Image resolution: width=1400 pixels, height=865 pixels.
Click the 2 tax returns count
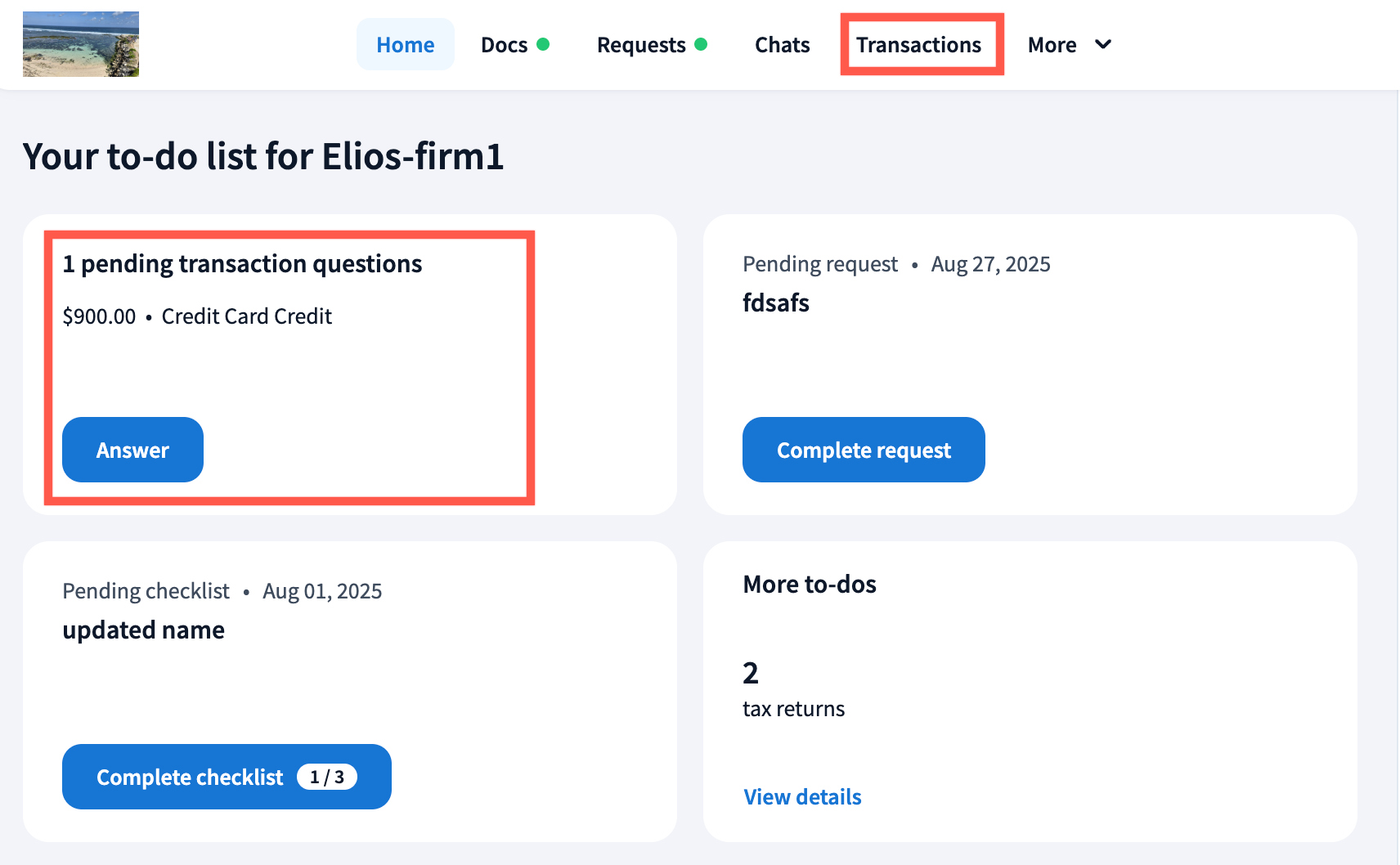[751, 673]
